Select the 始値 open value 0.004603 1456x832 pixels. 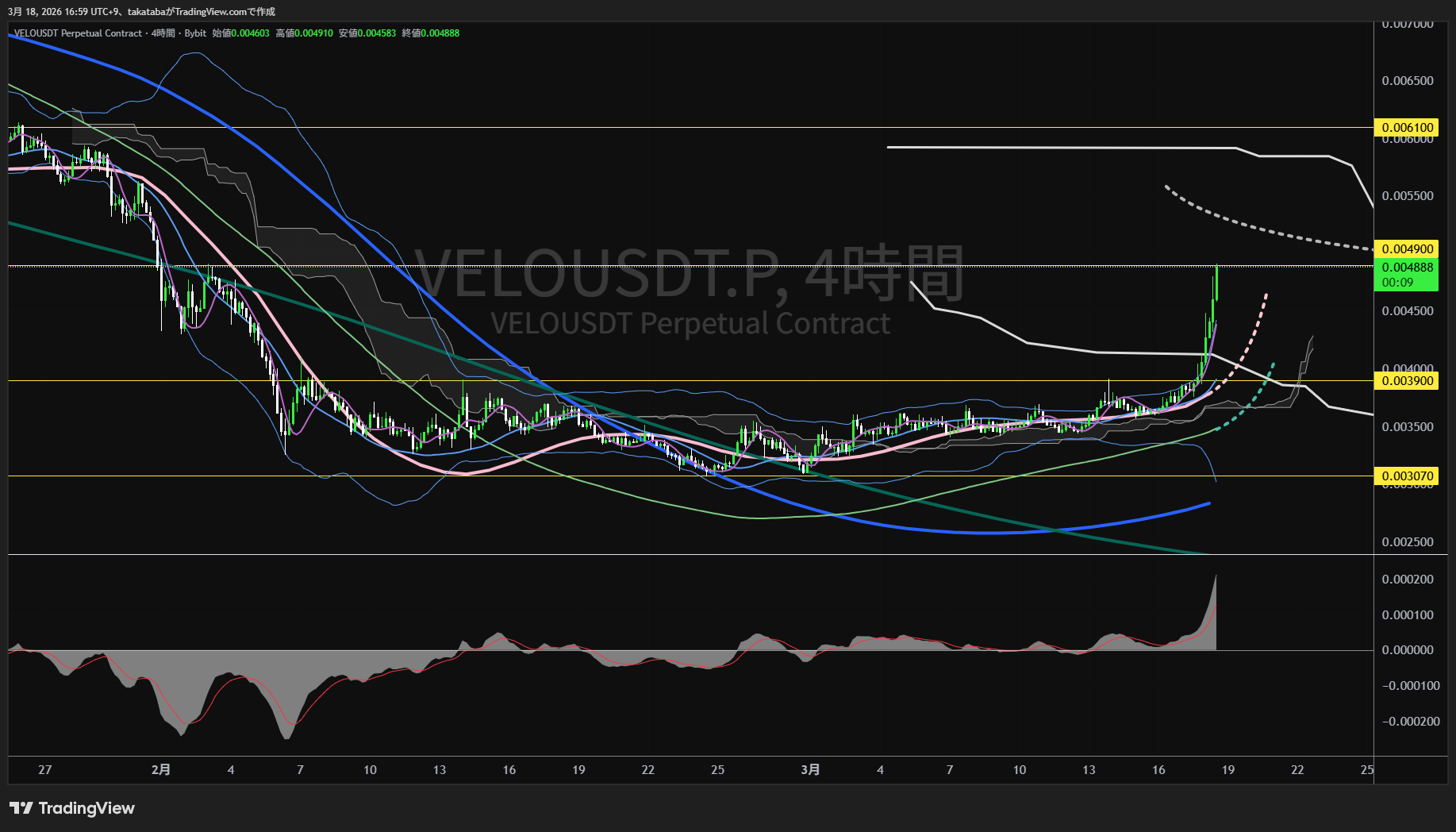(x=250, y=33)
